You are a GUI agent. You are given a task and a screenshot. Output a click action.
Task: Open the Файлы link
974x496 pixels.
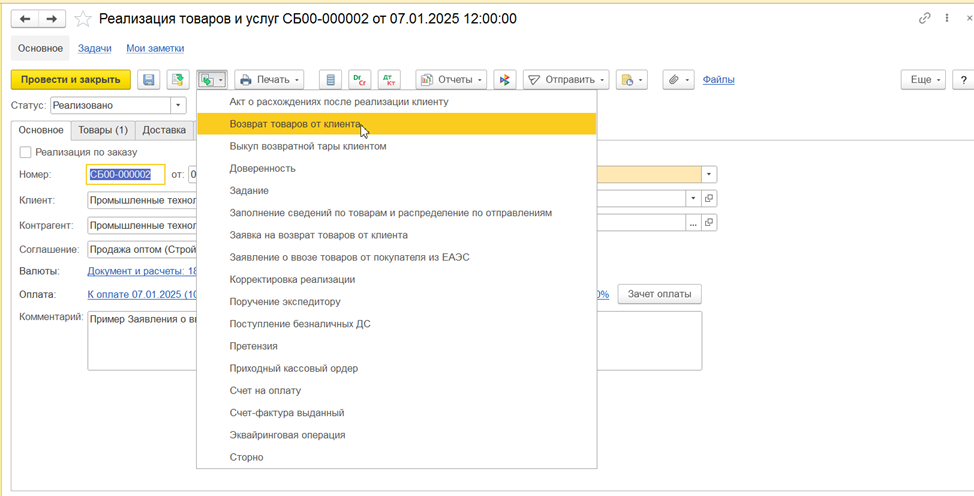719,80
